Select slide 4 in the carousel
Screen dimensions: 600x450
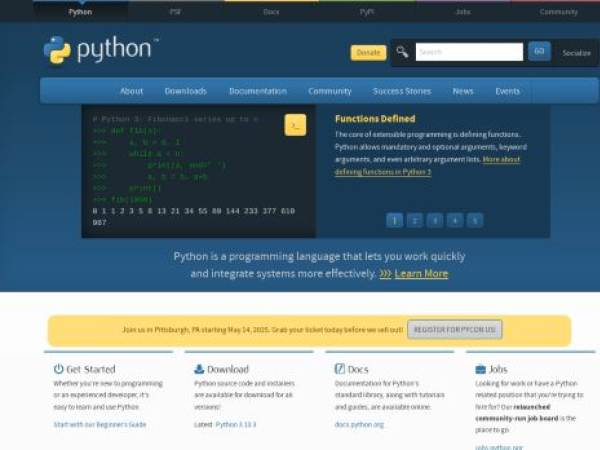(455, 220)
